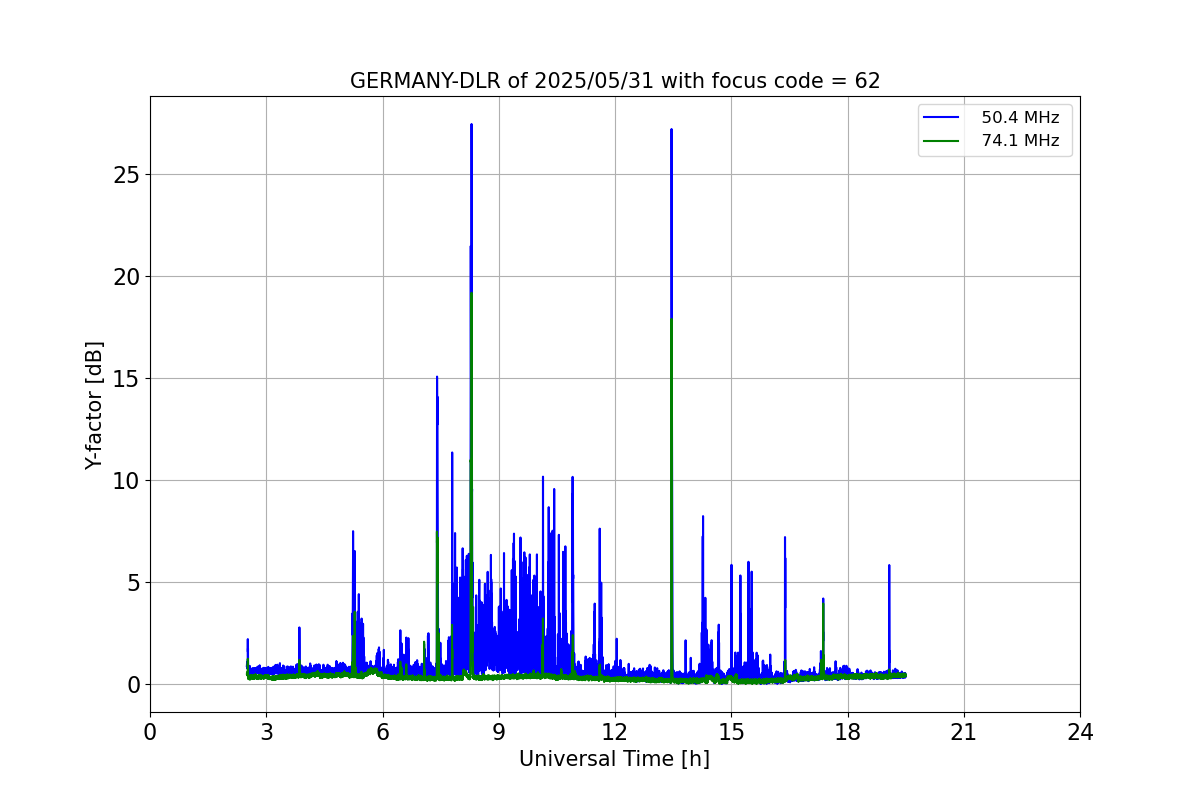This screenshot has height=800, width=1200.
Task: Click the Y-factor [dB] axis label
Action: pyautogui.click(x=94, y=405)
